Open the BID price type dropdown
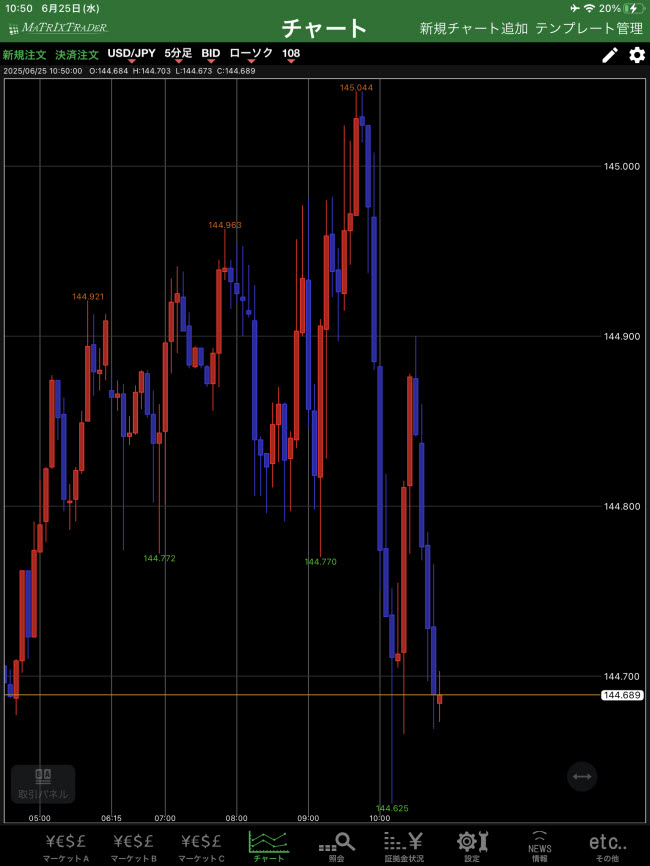This screenshot has width=650, height=866. 210,55
